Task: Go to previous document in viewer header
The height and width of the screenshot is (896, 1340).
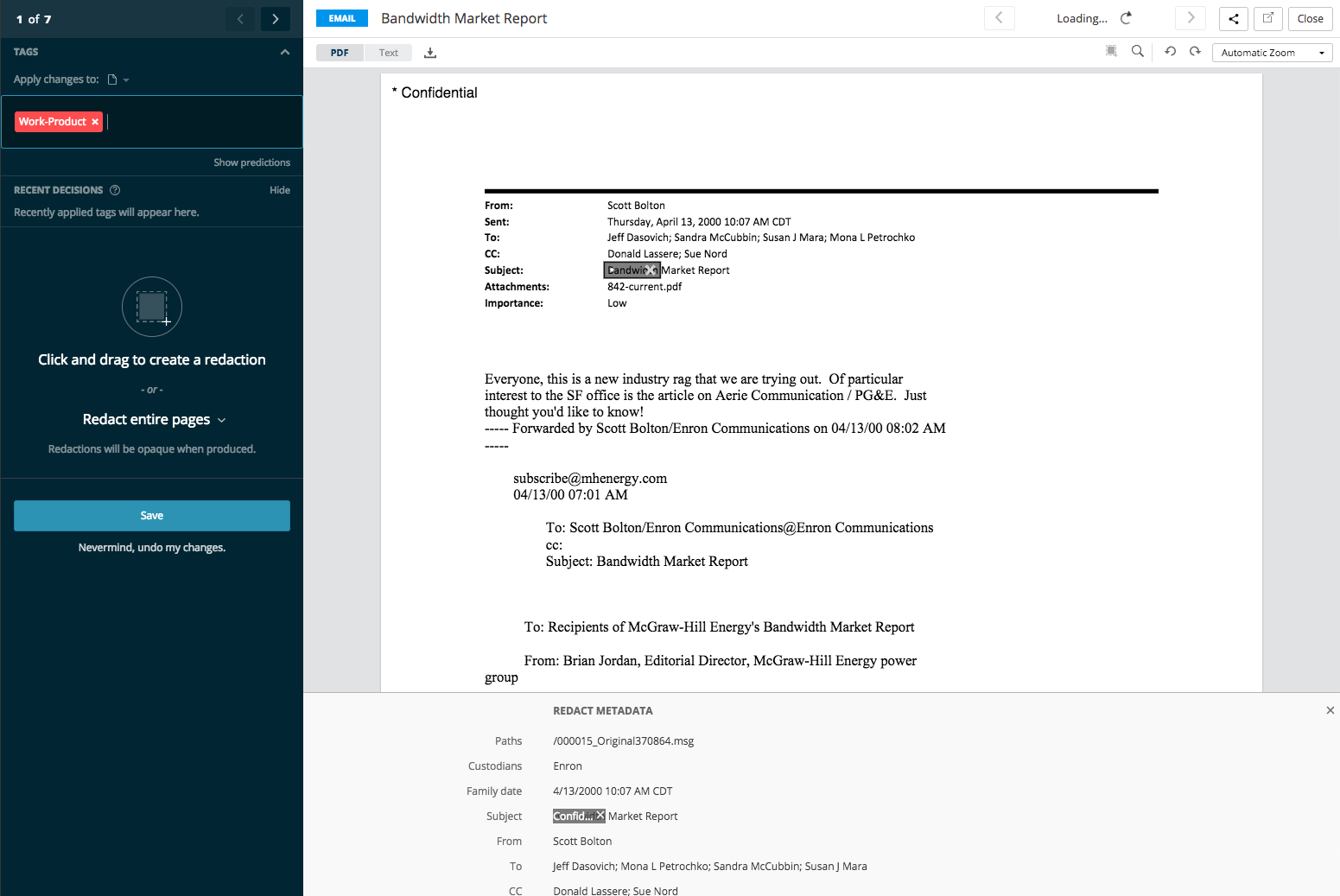Action: (1000, 18)
